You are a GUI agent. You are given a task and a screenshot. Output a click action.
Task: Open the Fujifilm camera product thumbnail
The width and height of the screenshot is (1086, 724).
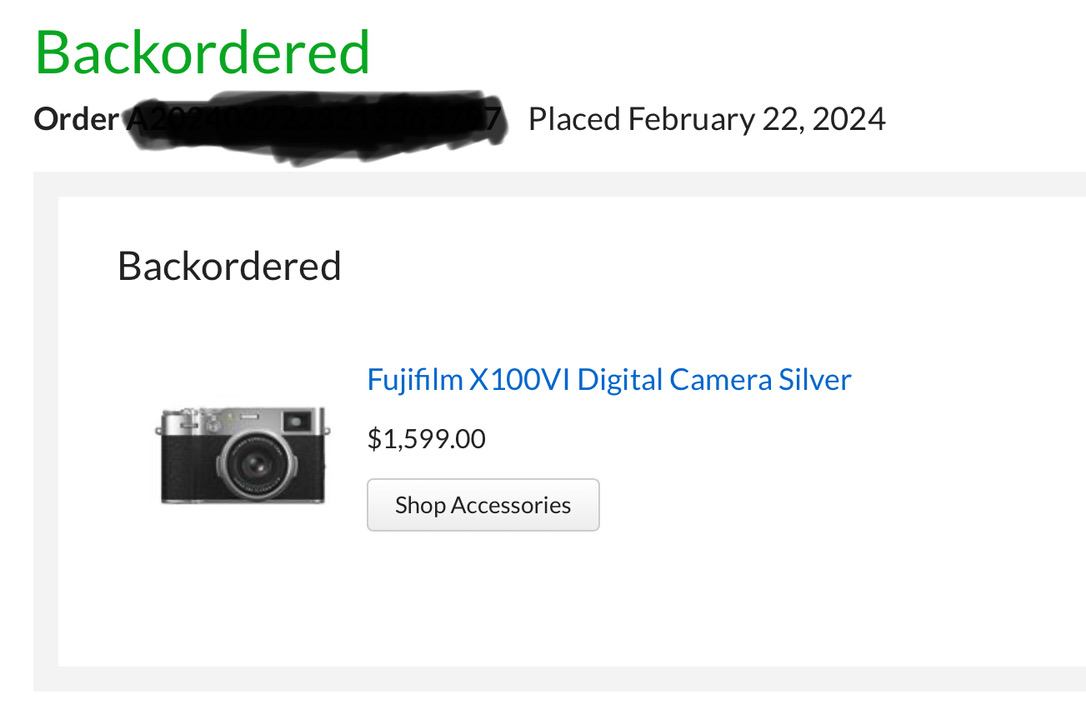coord(242,454)
